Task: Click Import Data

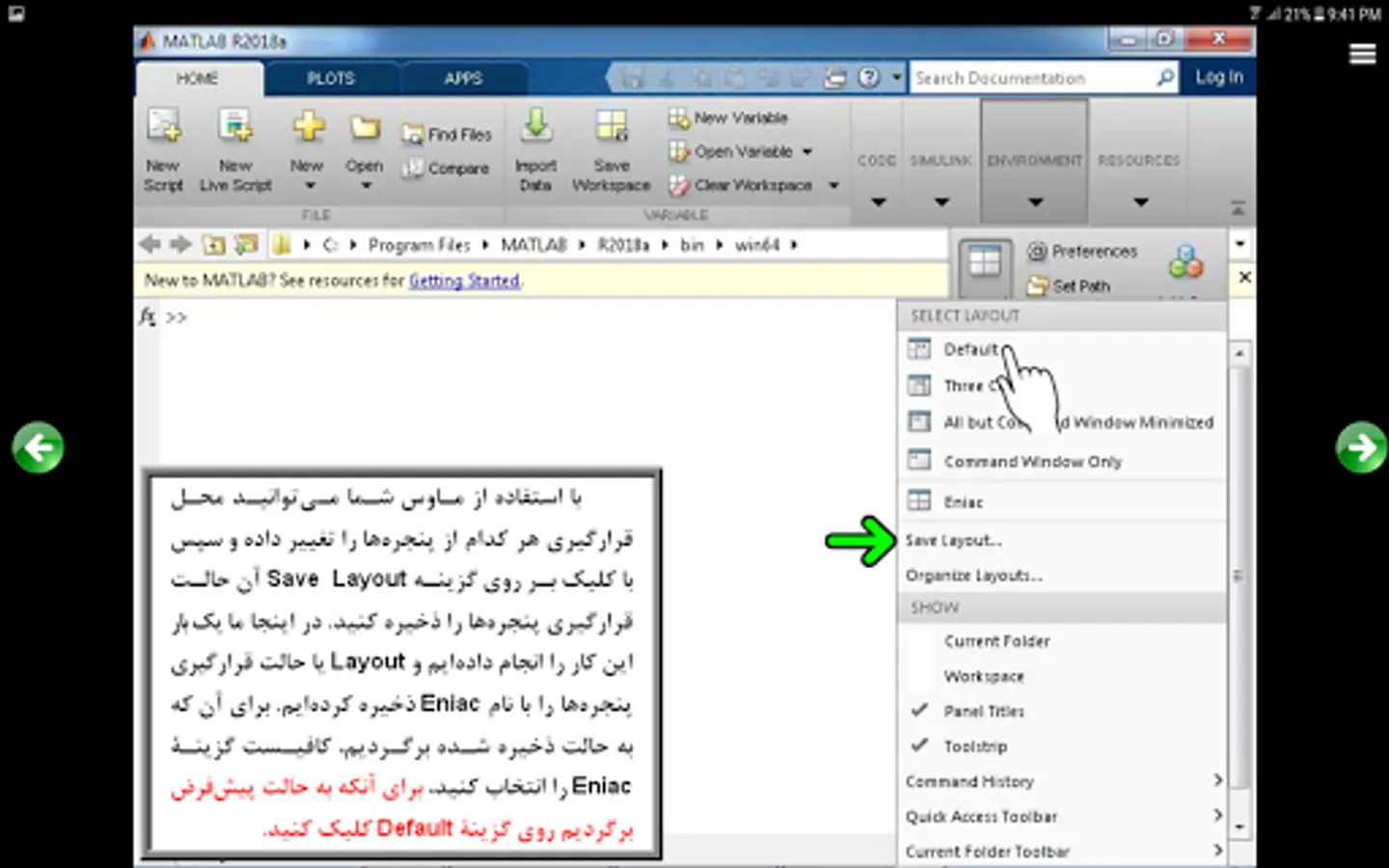Action: [535, 149]
